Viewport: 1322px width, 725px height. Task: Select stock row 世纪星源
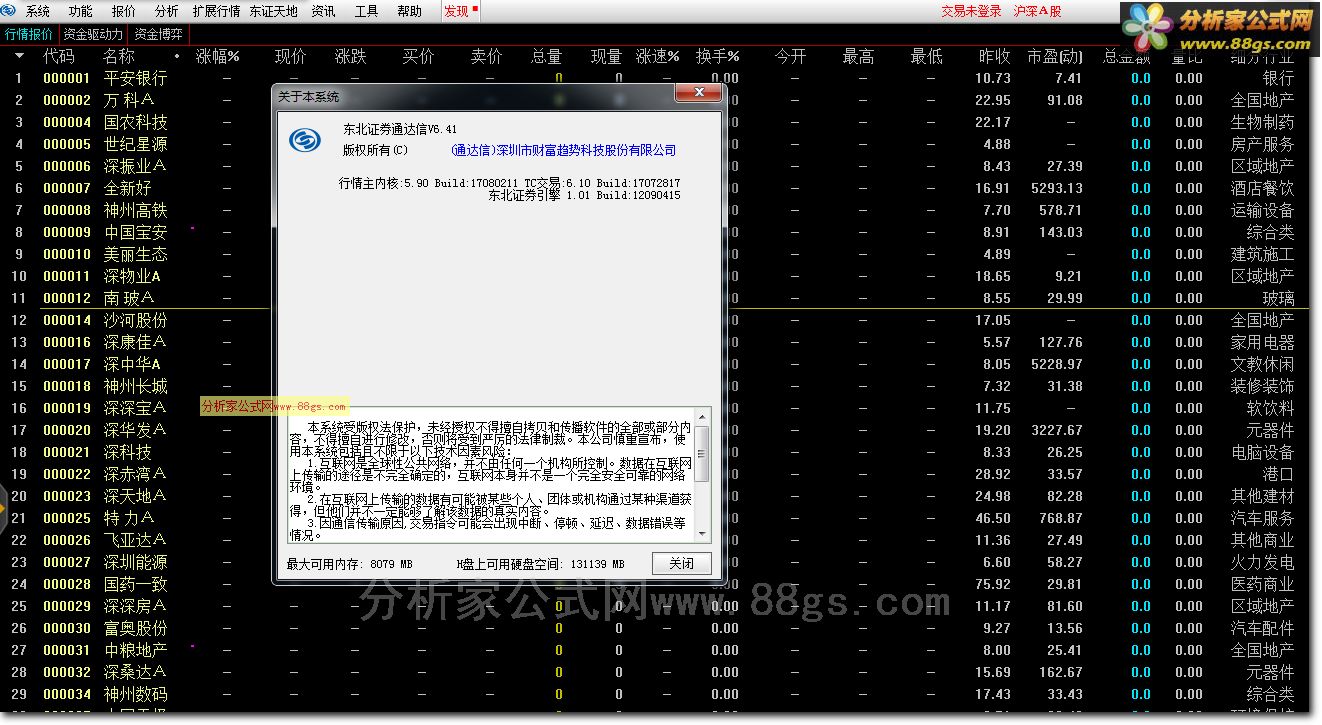136,144
